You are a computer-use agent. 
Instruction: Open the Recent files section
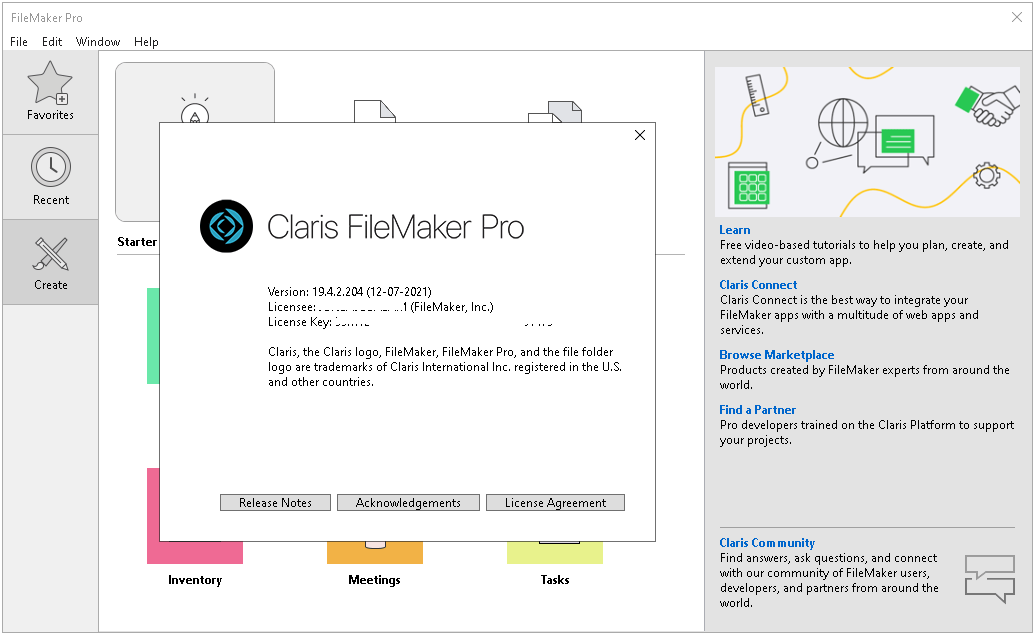(x=50, y=177)
